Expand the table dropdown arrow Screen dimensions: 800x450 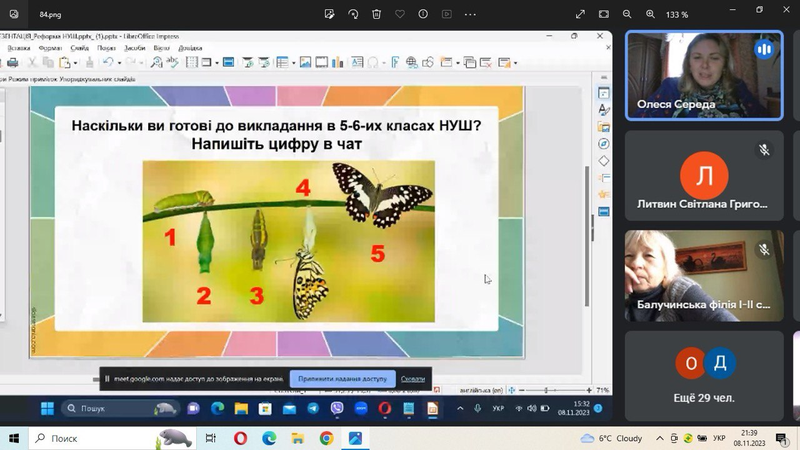pos(293,63)
